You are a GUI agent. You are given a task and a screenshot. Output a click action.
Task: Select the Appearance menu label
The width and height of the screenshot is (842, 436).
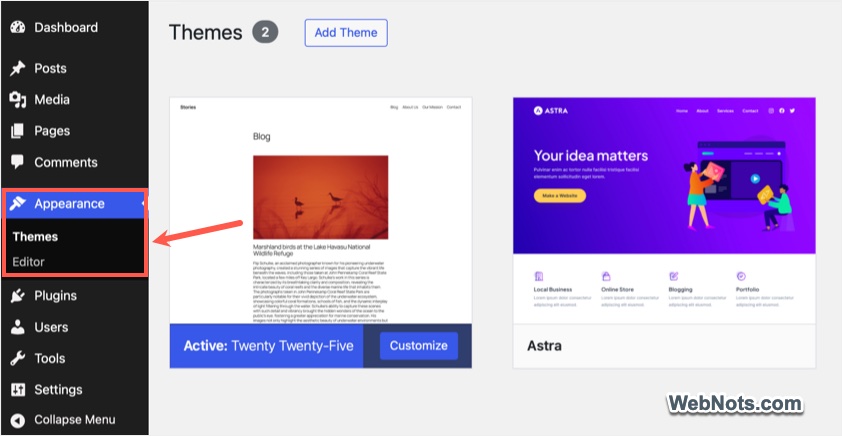(x=69, y=204)
